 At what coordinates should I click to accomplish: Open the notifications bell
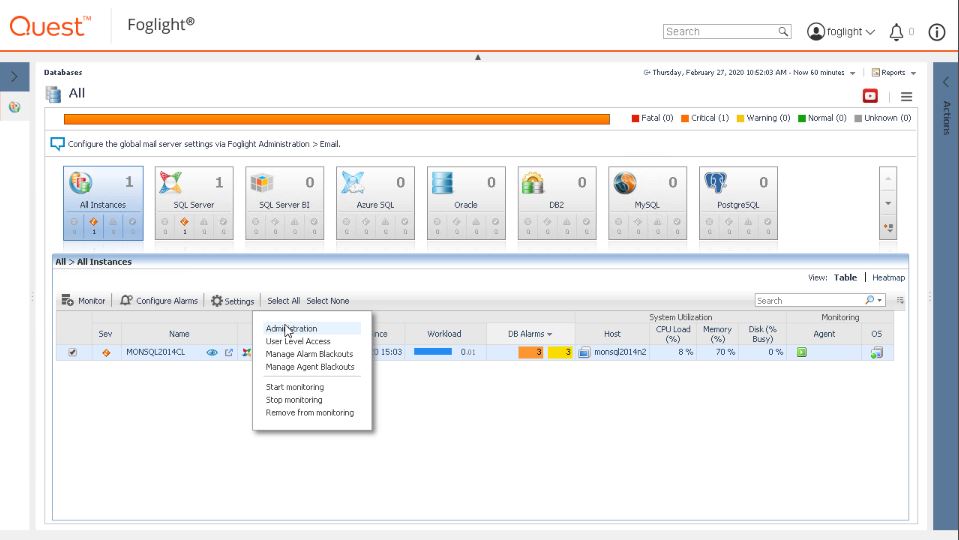coord(896,32)
